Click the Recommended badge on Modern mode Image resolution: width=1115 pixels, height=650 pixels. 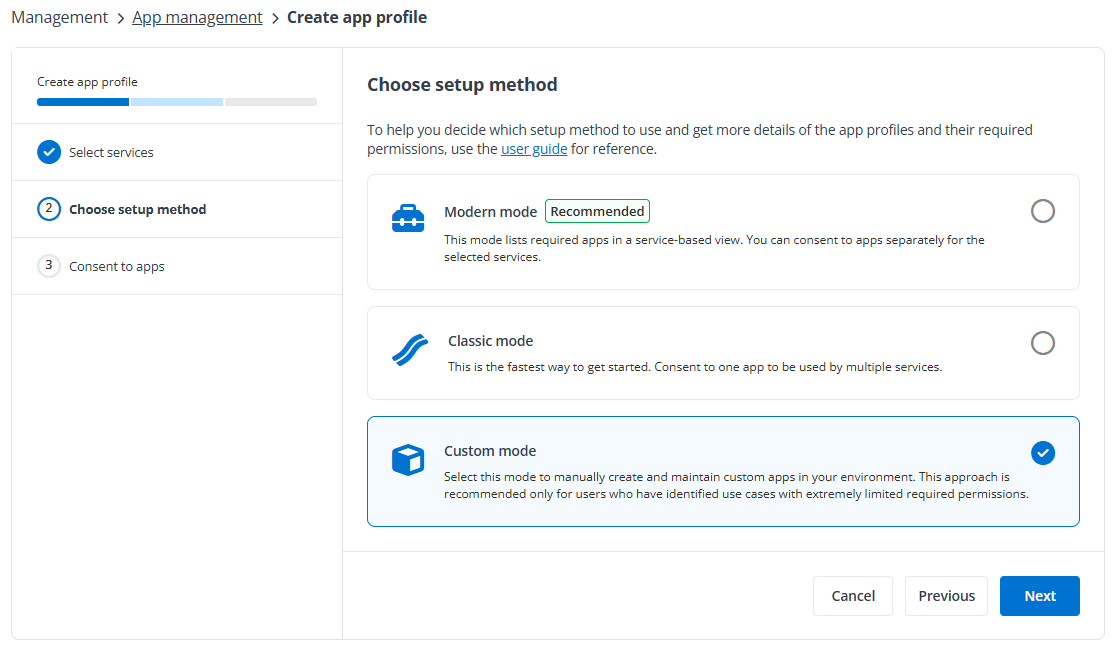click(x=597, y=211)
